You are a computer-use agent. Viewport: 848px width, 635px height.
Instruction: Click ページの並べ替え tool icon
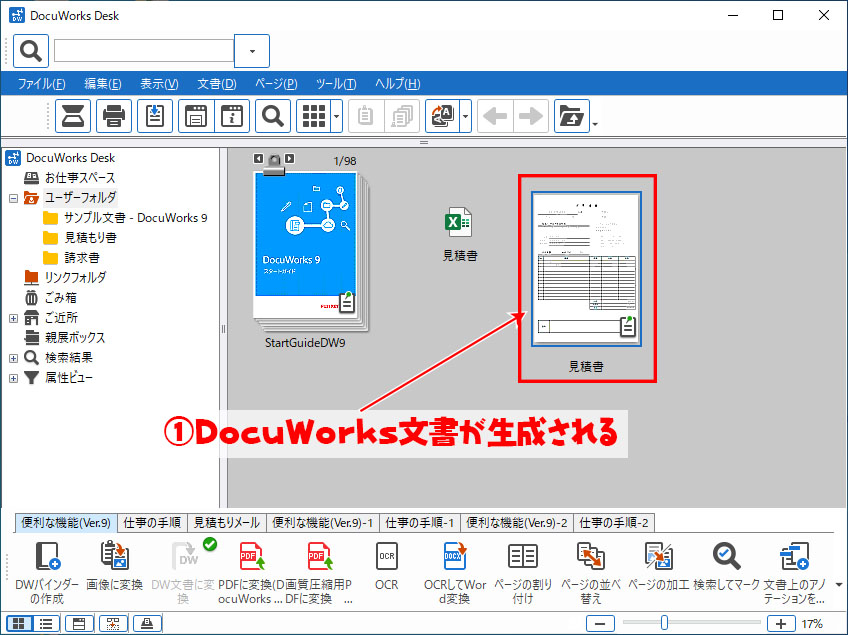point(591,556)
